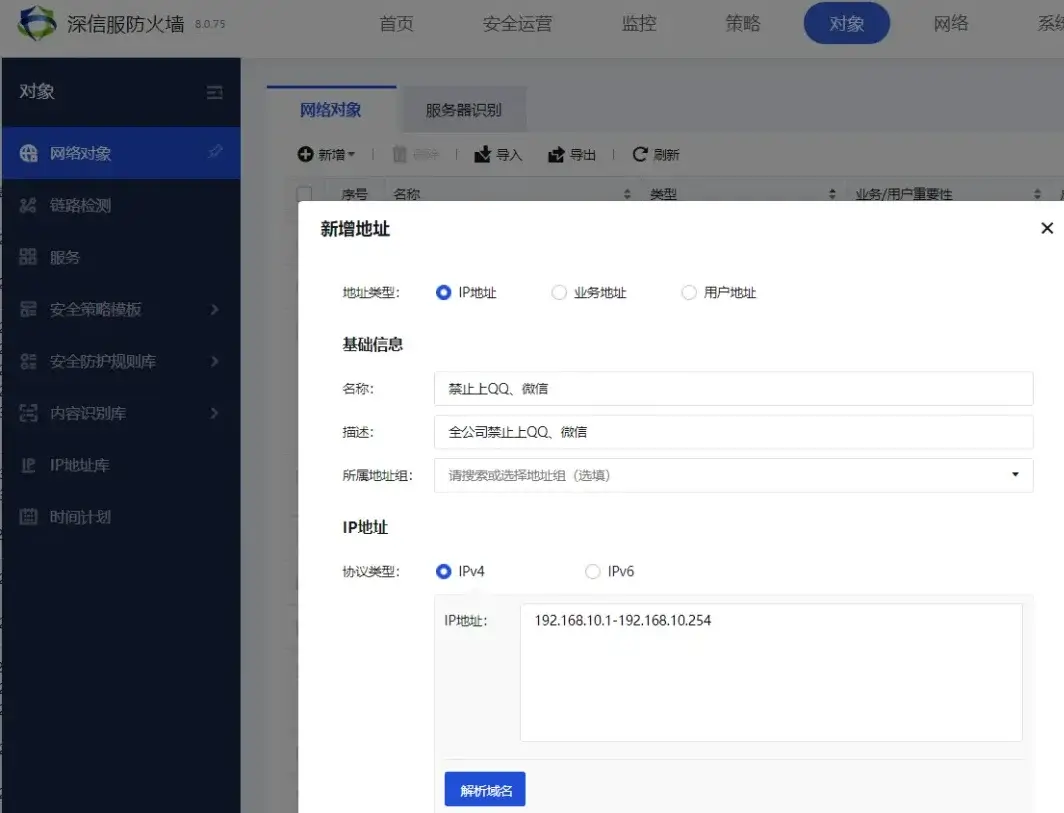This screenshot has width=1064, height=813.
Task: Click the 8.0.75 version label
Action: (210, 24)
